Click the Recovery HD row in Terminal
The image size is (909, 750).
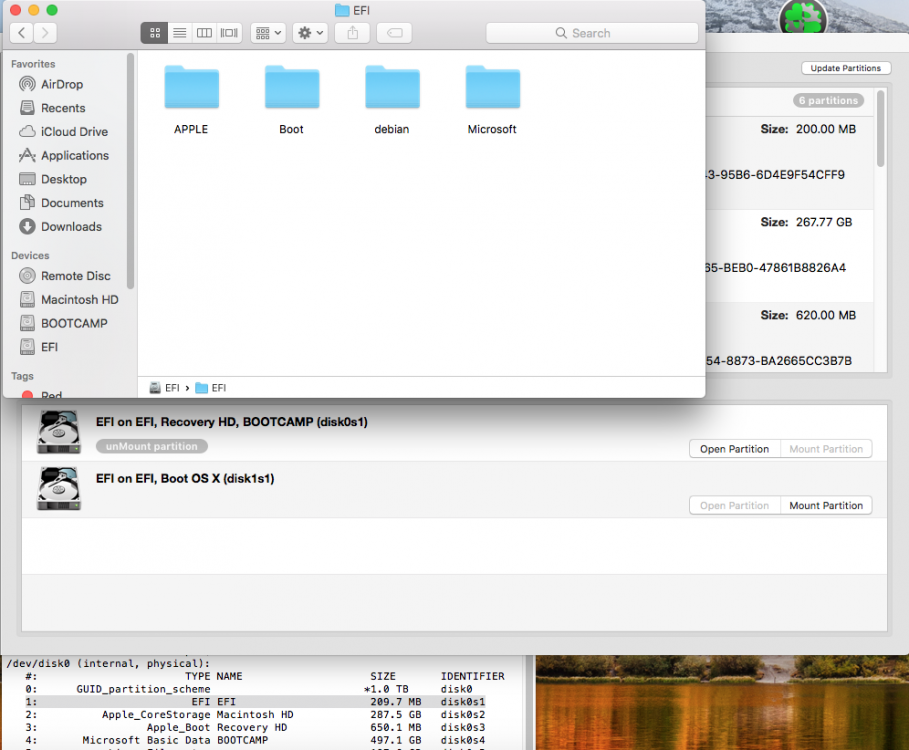(255, 728)
